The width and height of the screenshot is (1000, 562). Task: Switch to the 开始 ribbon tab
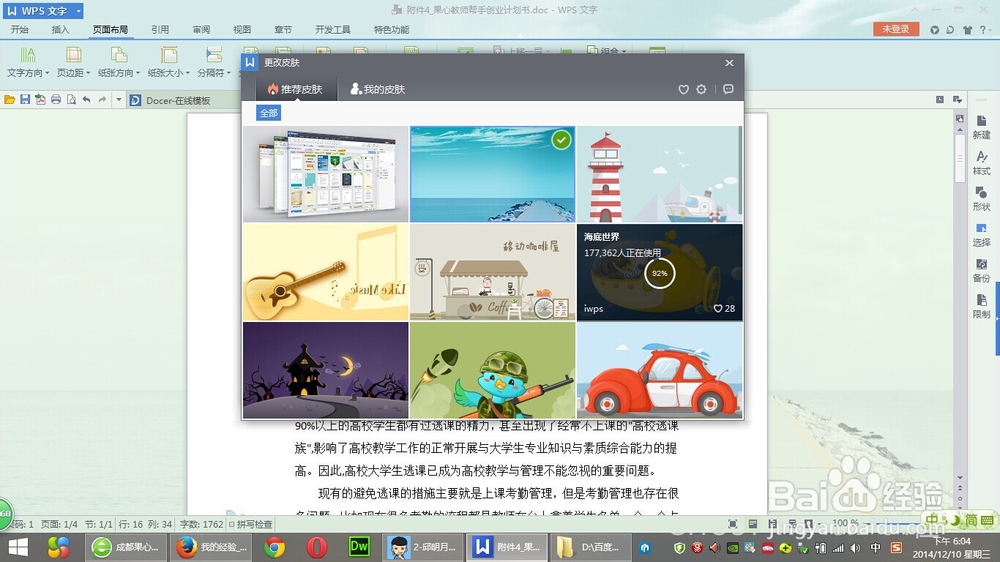(20, 29)
